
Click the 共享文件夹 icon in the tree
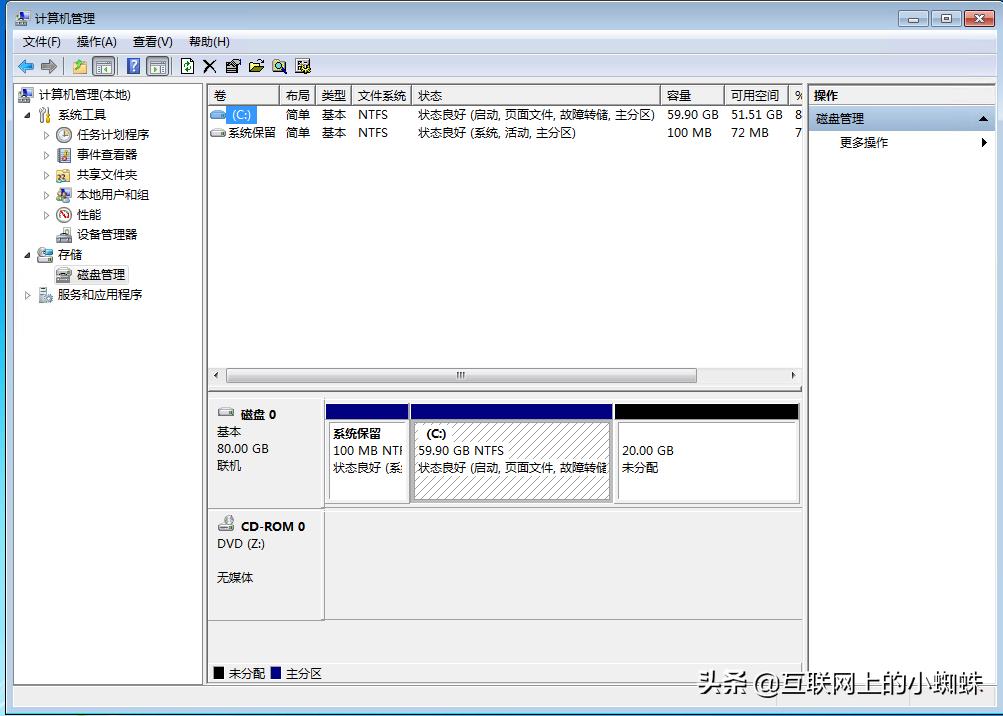pos(63,175)
